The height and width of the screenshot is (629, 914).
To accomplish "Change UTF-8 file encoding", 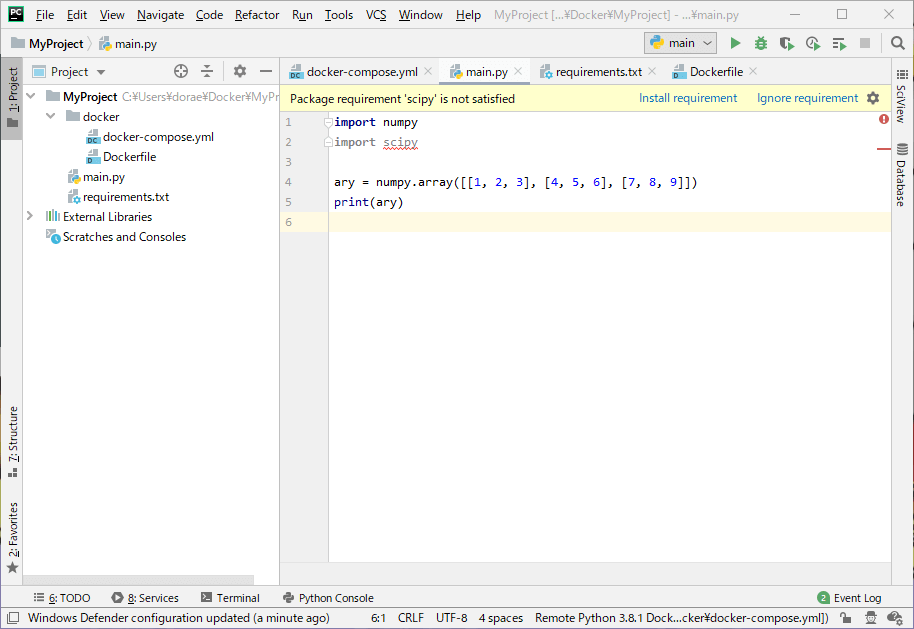I will 451,617.
